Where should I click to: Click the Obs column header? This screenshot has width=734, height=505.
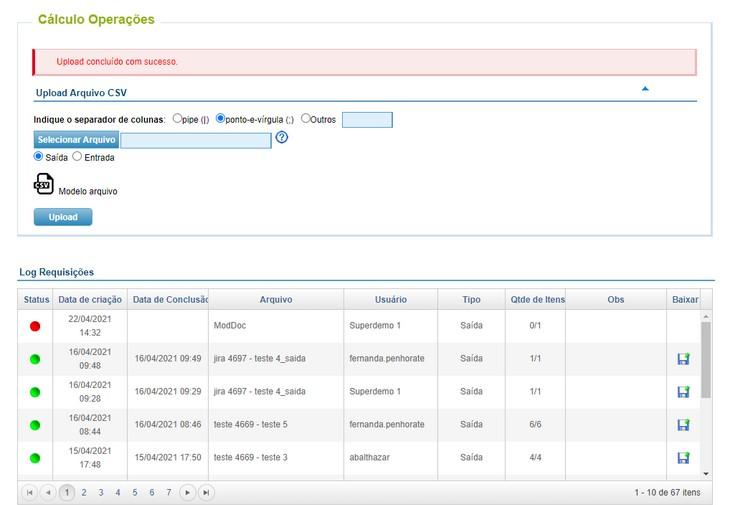point(616,300)
